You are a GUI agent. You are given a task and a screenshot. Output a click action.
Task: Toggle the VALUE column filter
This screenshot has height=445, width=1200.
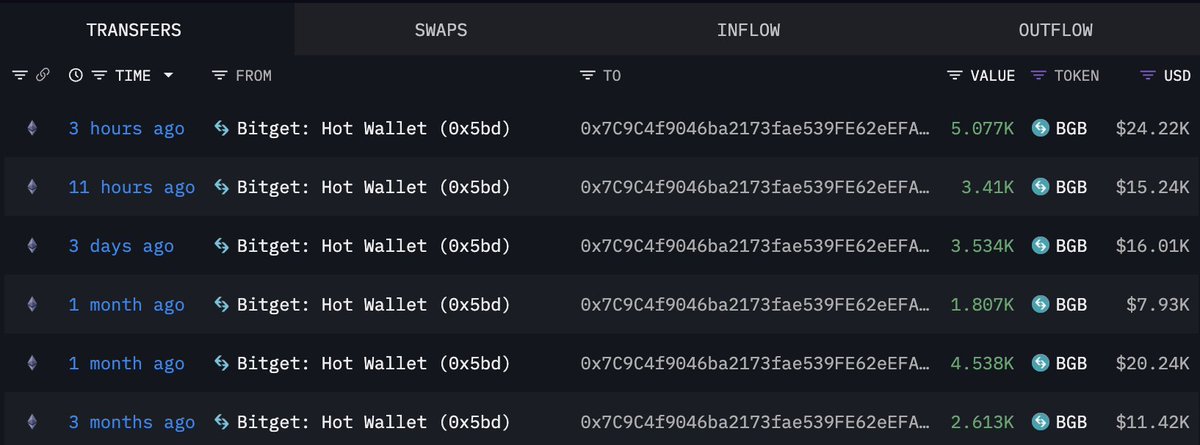click(955, 75)
